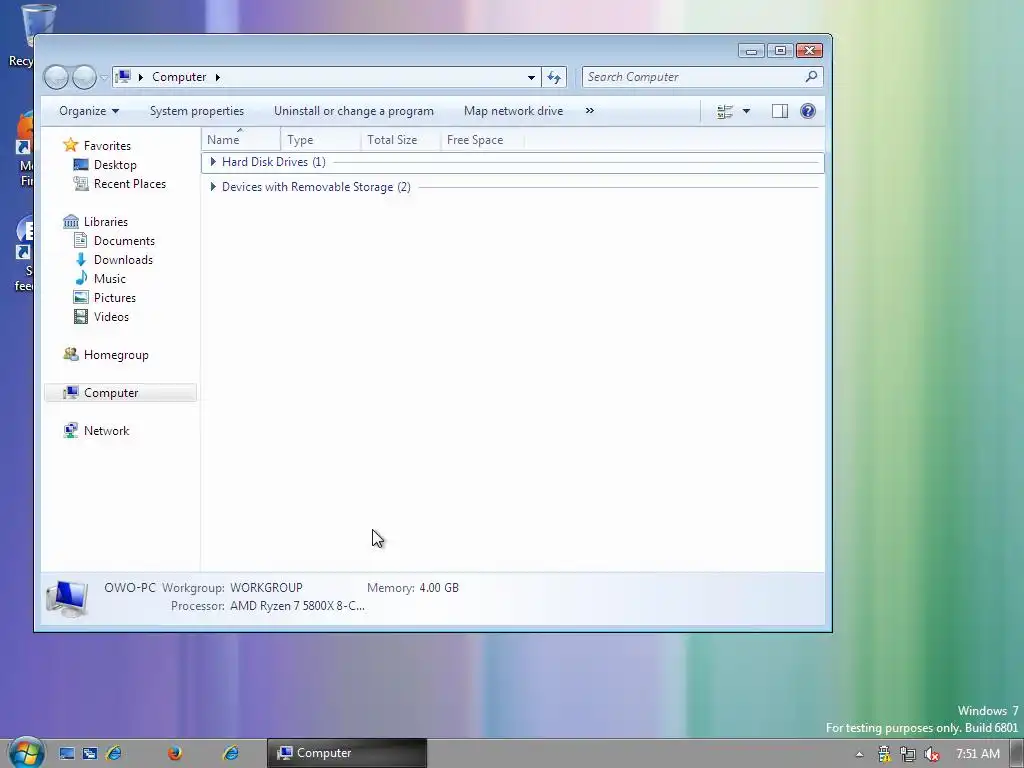Open recent pages dropdown near navigation buttons
Viewport: 1024px width, 768px height.
pyautogui.click(x=104, y=78)
